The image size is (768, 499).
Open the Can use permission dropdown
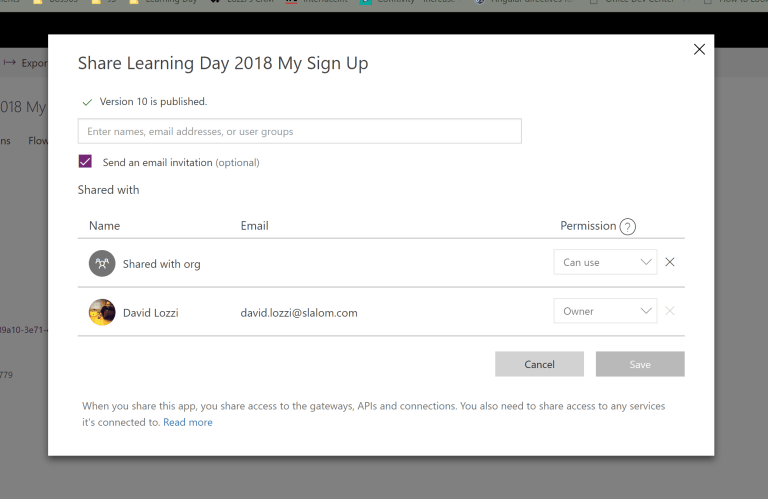(605, 262)
